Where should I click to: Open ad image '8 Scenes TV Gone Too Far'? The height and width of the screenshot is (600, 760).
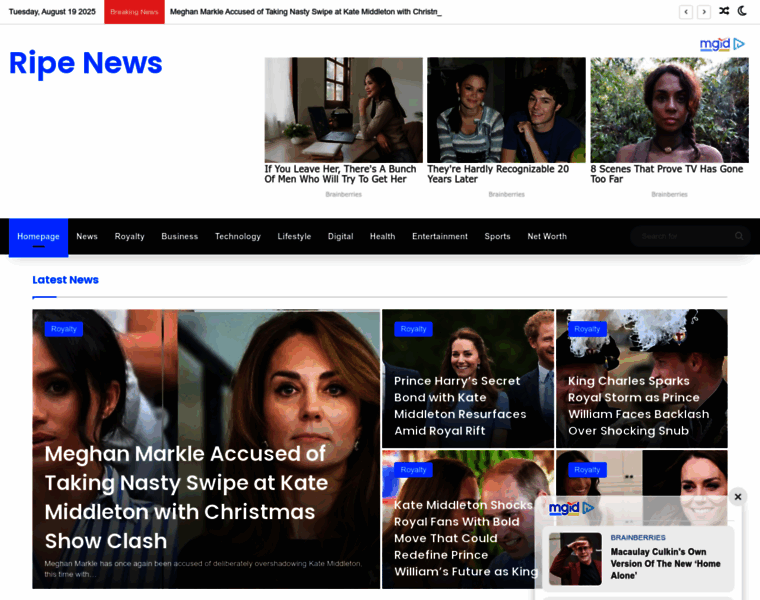pyautogui.click(x=669, y=110)
